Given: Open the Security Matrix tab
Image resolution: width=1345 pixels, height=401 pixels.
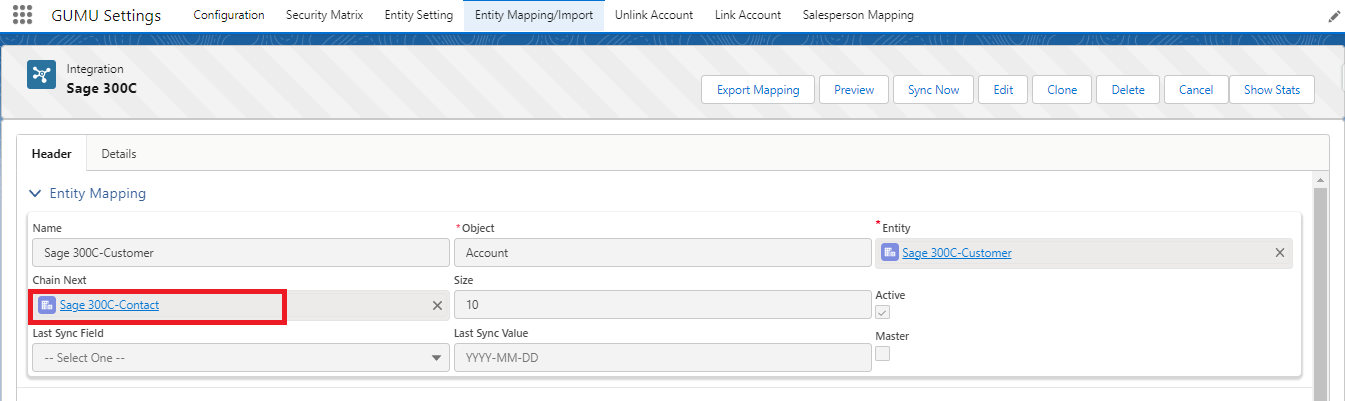Looking at the screenshot, I should [x=324, y=15].
